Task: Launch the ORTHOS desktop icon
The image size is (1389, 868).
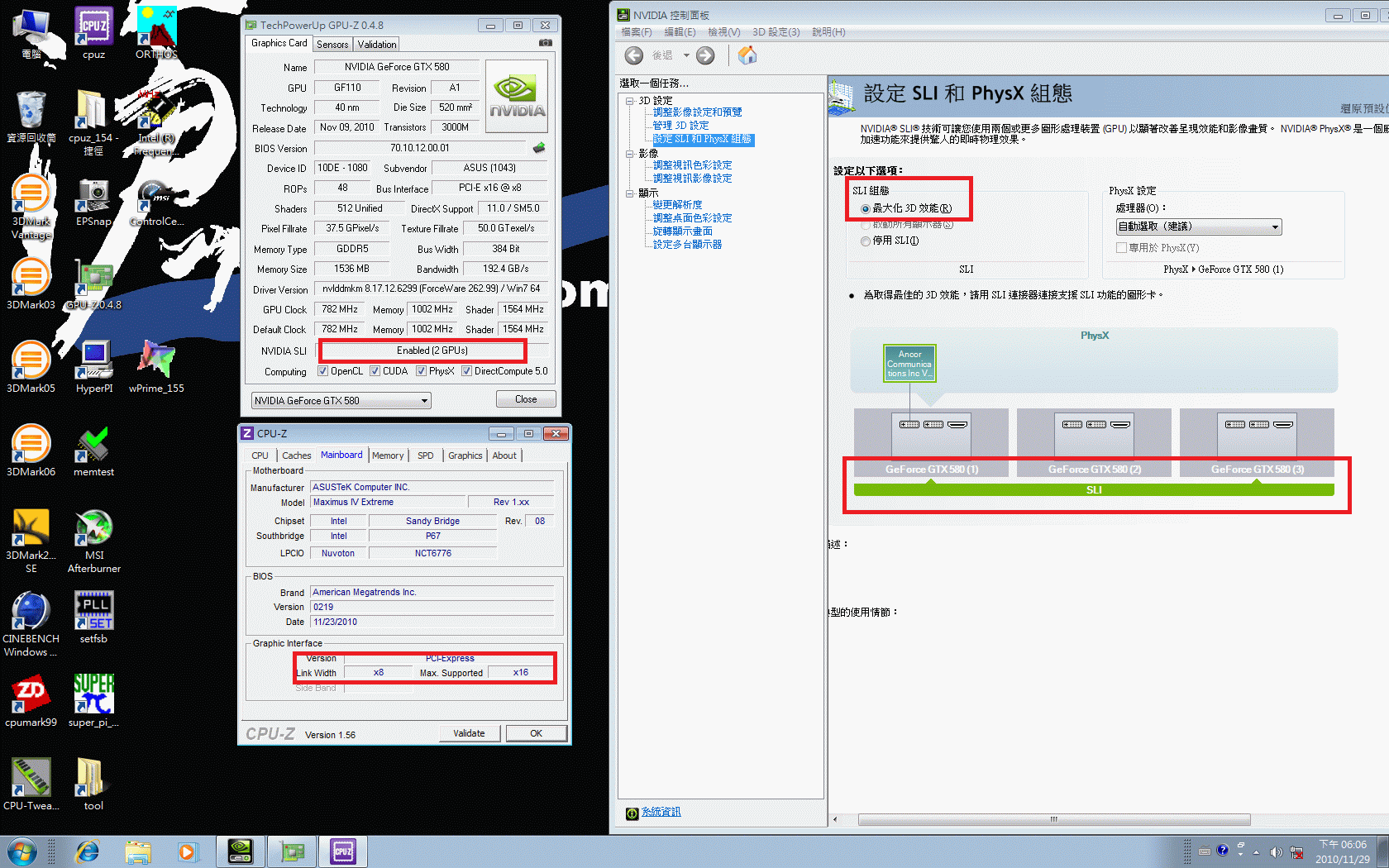Action: (156, 33)
